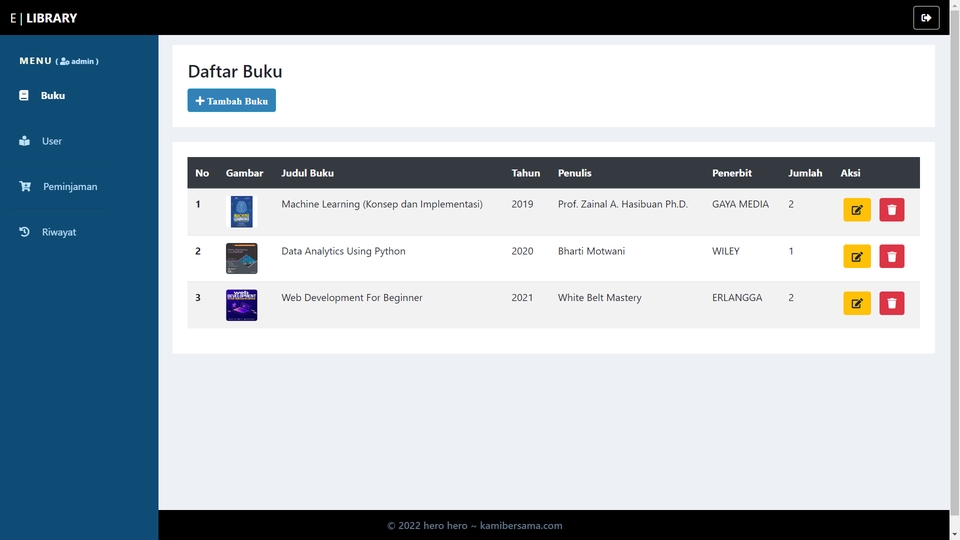Click the reader icon beside User
This screenshot has height=540, width=960.
pyautogui.click(x=24, y=141)
